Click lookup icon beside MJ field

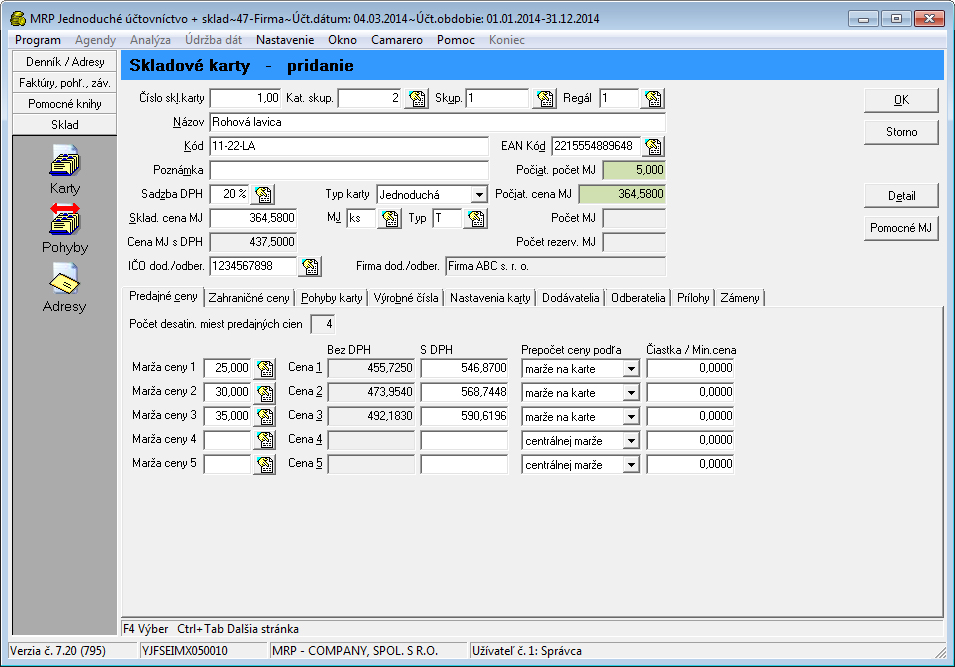[x=389, y=219]
